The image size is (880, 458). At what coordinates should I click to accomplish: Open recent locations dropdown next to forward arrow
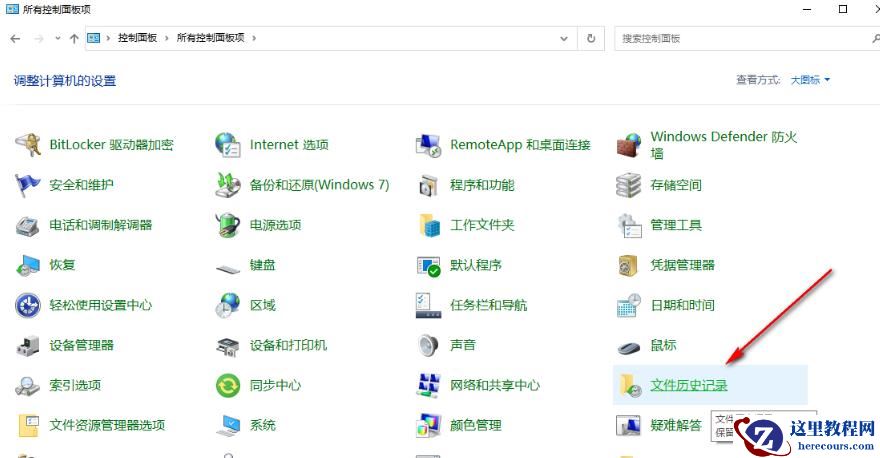click(58, 38)
